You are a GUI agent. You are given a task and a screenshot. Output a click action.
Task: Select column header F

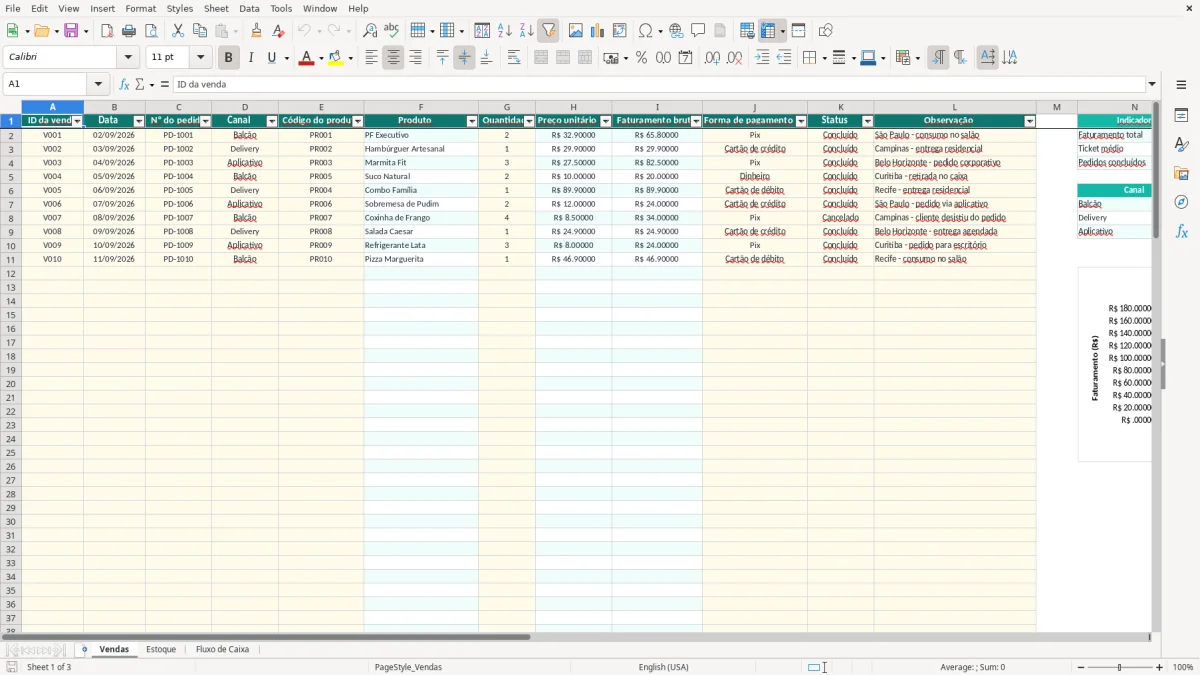(x=421, y=107)
